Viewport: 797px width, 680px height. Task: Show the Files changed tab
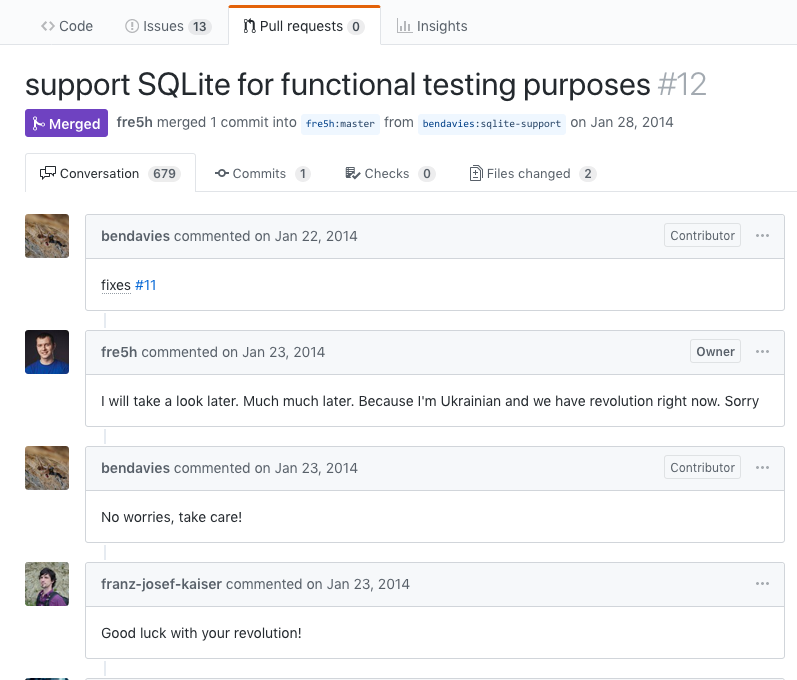(532, 173)
